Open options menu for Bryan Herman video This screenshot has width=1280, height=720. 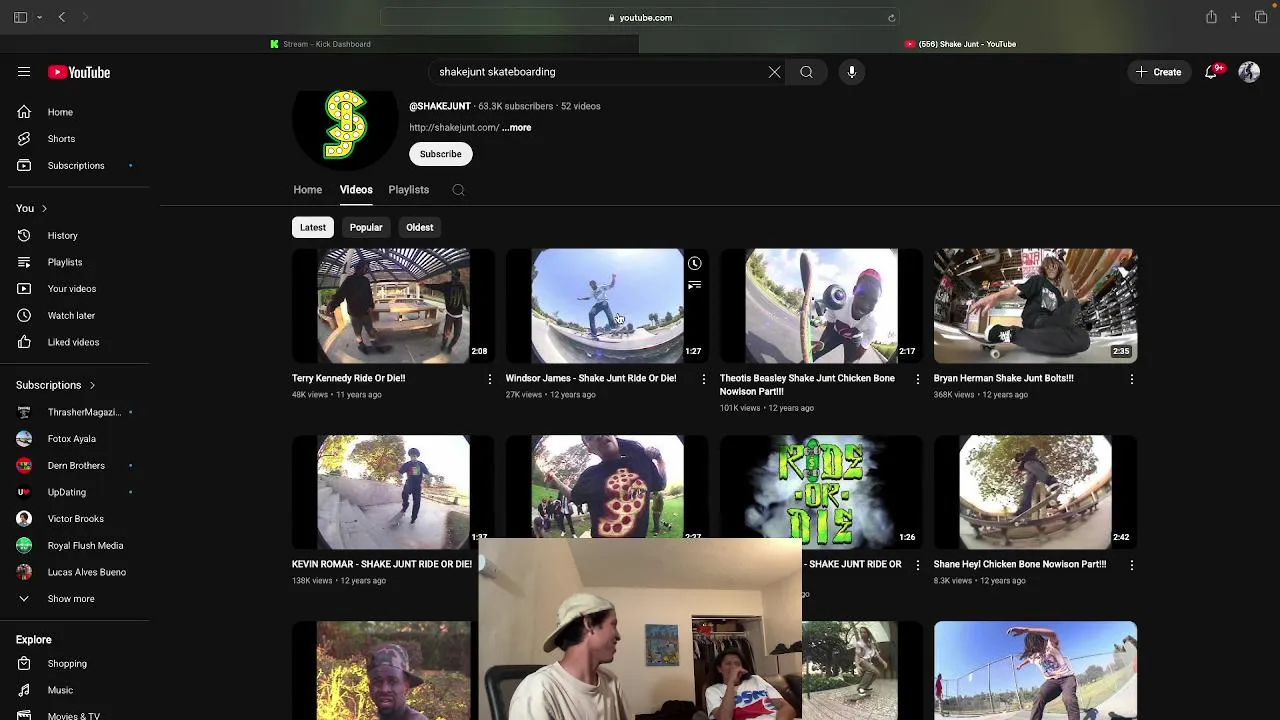tap(1131, 379)
